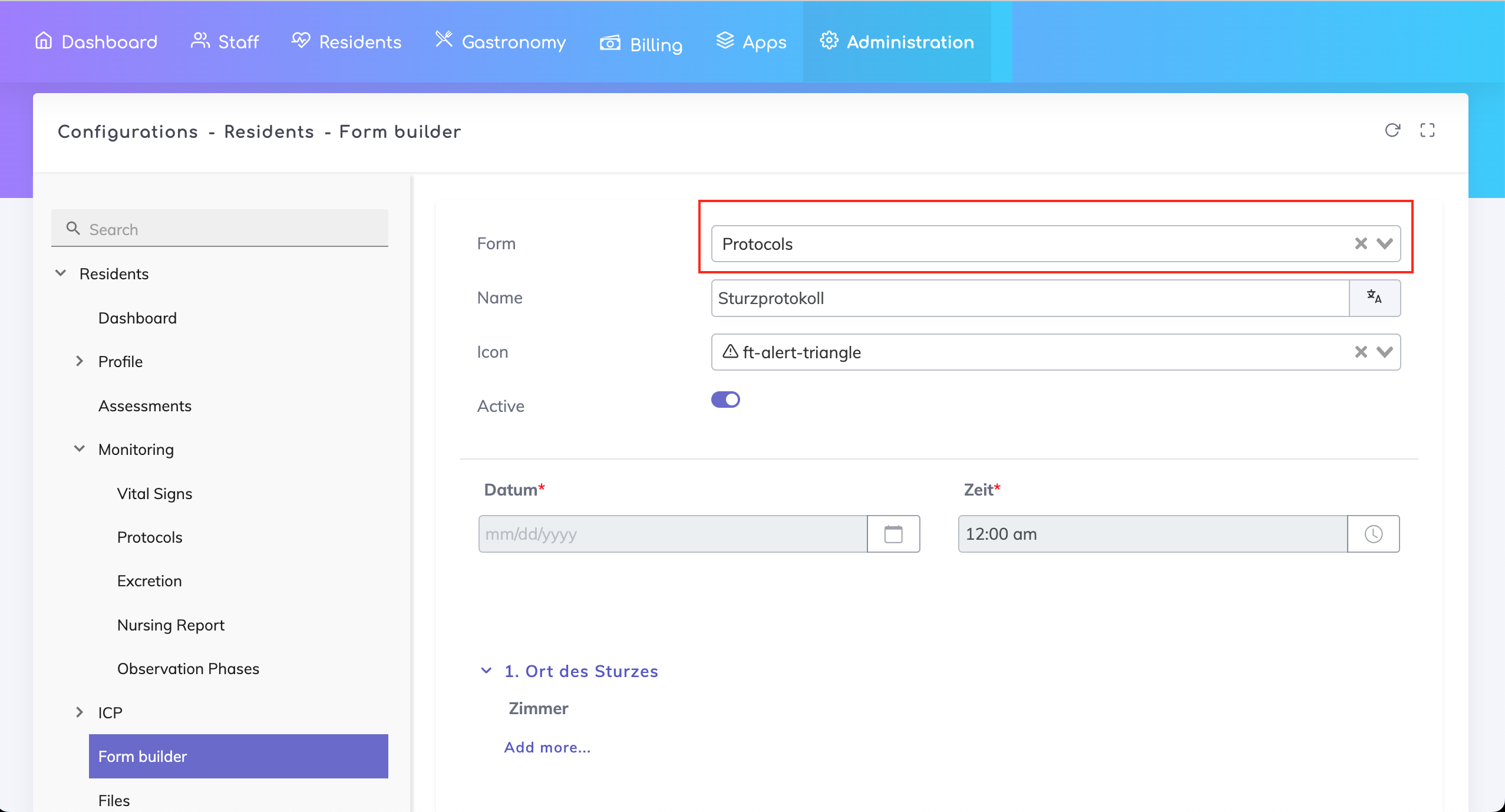Image resolution: width=1505 pixels, height=812 pixels.
Task: Click the translate icon beside Name field
Action: pyautogui.click(x=1374, y=298)
